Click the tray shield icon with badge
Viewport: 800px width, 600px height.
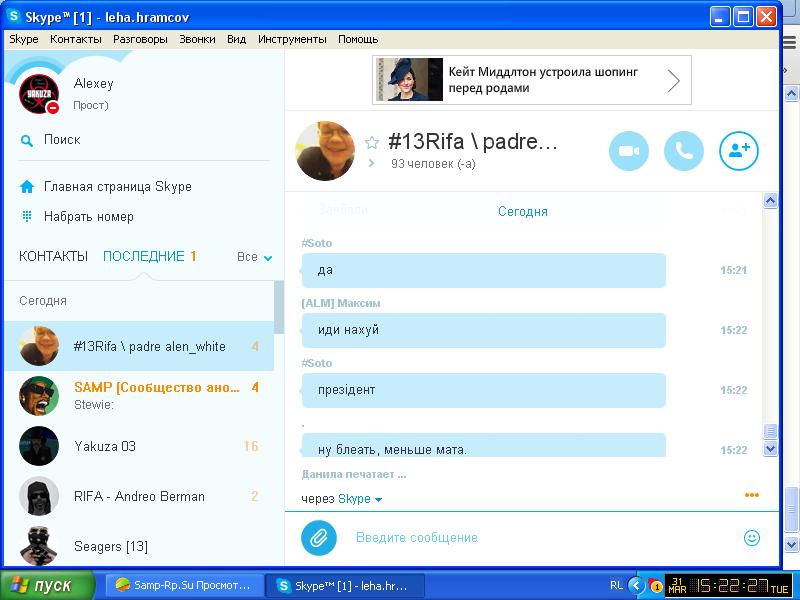coord(655,585)
